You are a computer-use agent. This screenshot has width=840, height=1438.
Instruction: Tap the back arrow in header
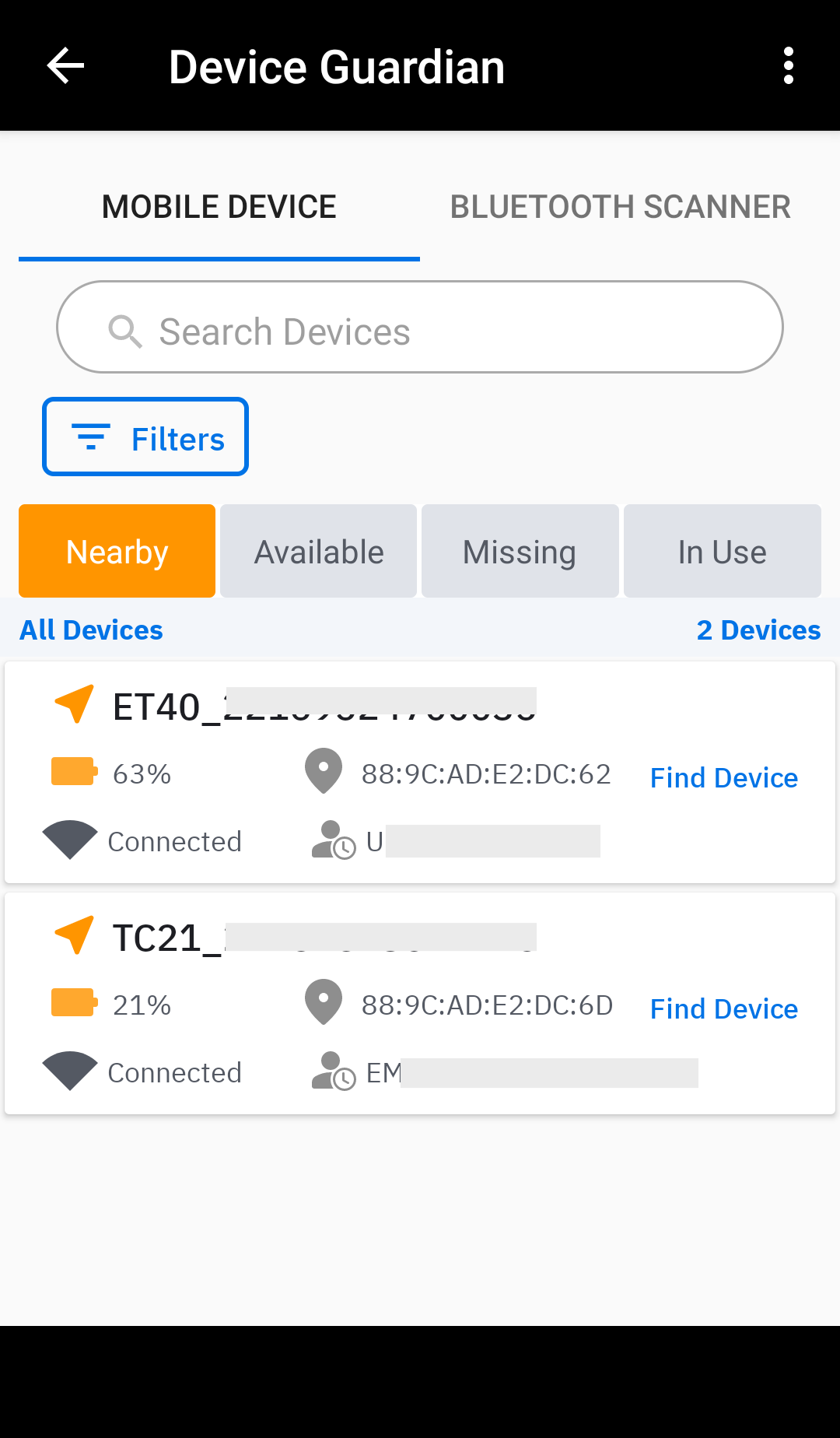[x=65, y=65]
